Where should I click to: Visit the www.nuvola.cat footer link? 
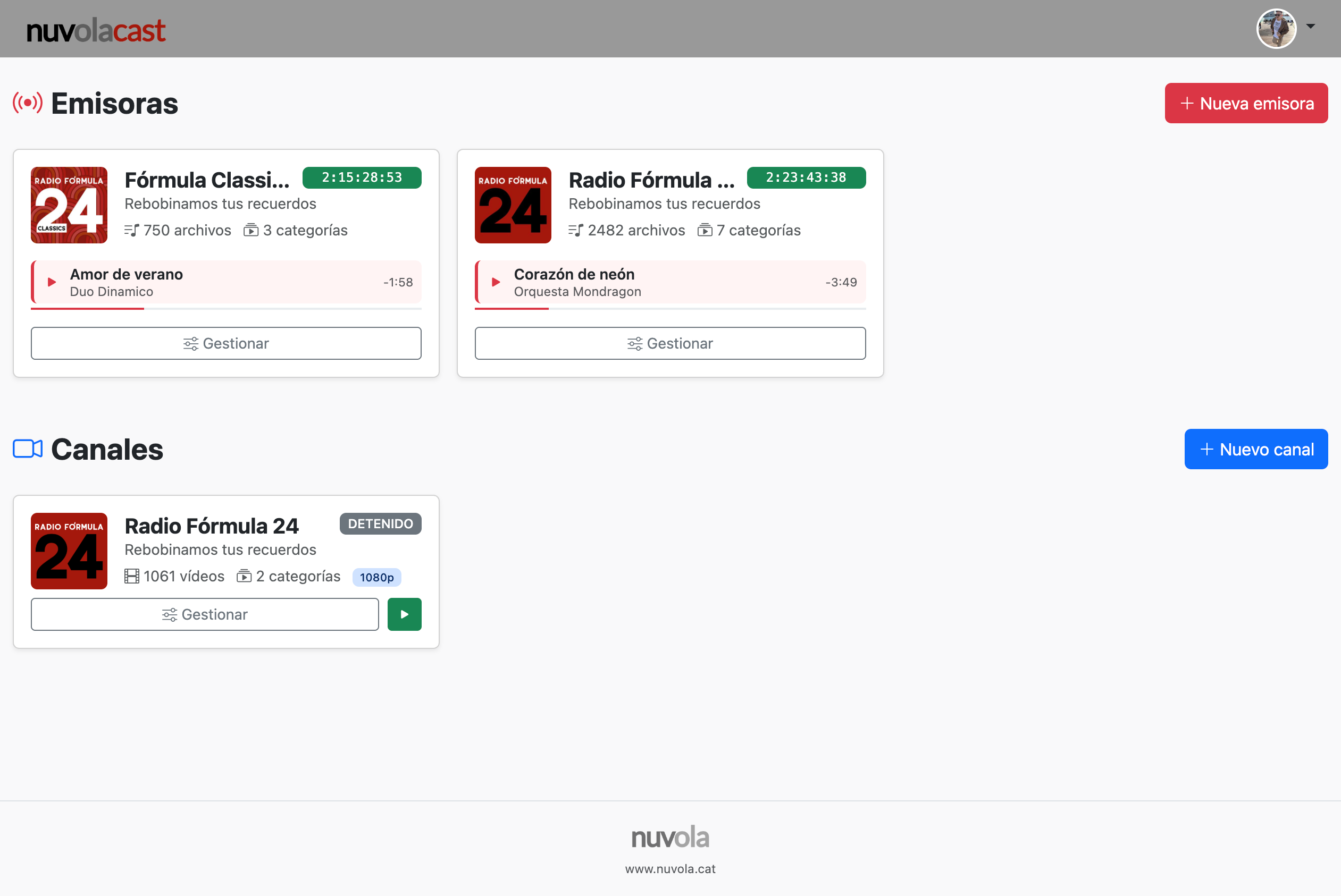[x=670, y=869]
